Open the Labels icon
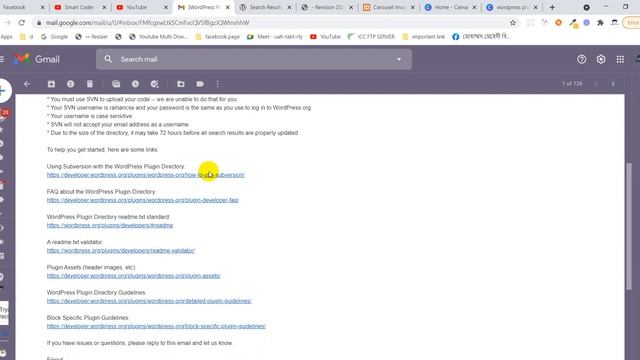This screenshot has height=360, width=640. coord(200,84)
